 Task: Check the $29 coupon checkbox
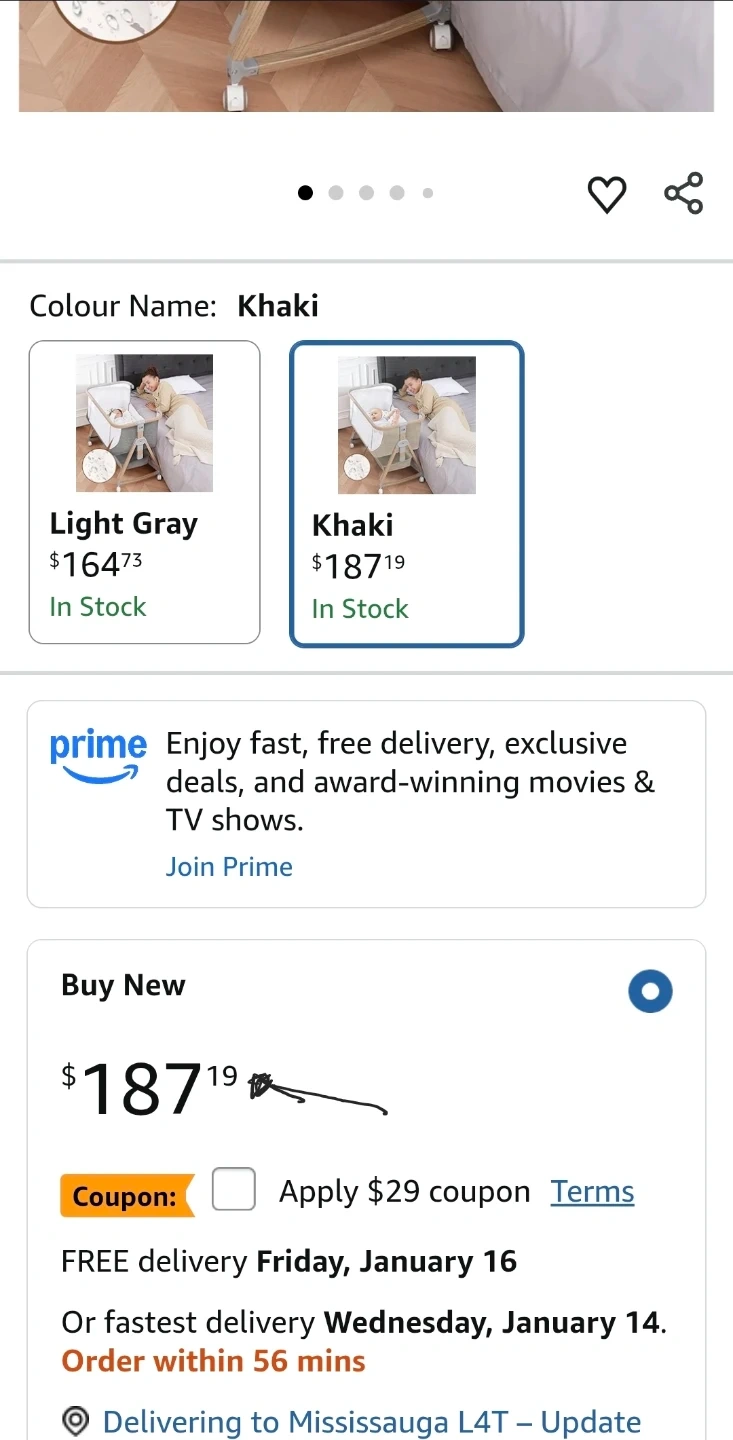[x=234, y=1189]
